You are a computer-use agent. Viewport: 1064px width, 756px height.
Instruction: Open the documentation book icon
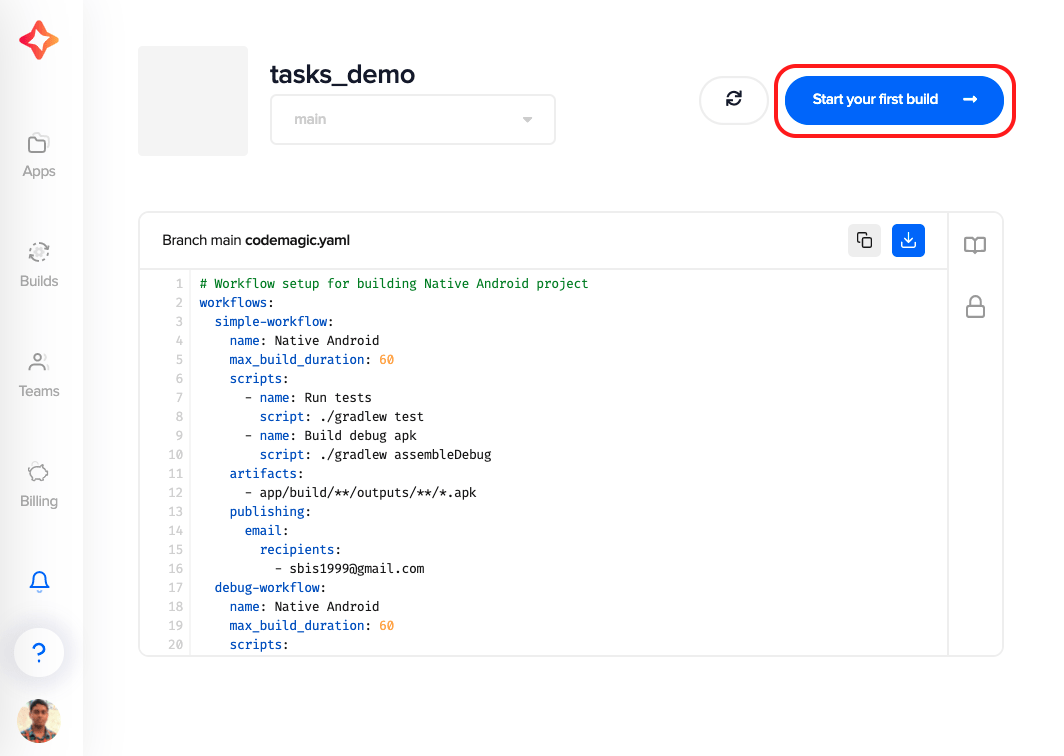974,245
